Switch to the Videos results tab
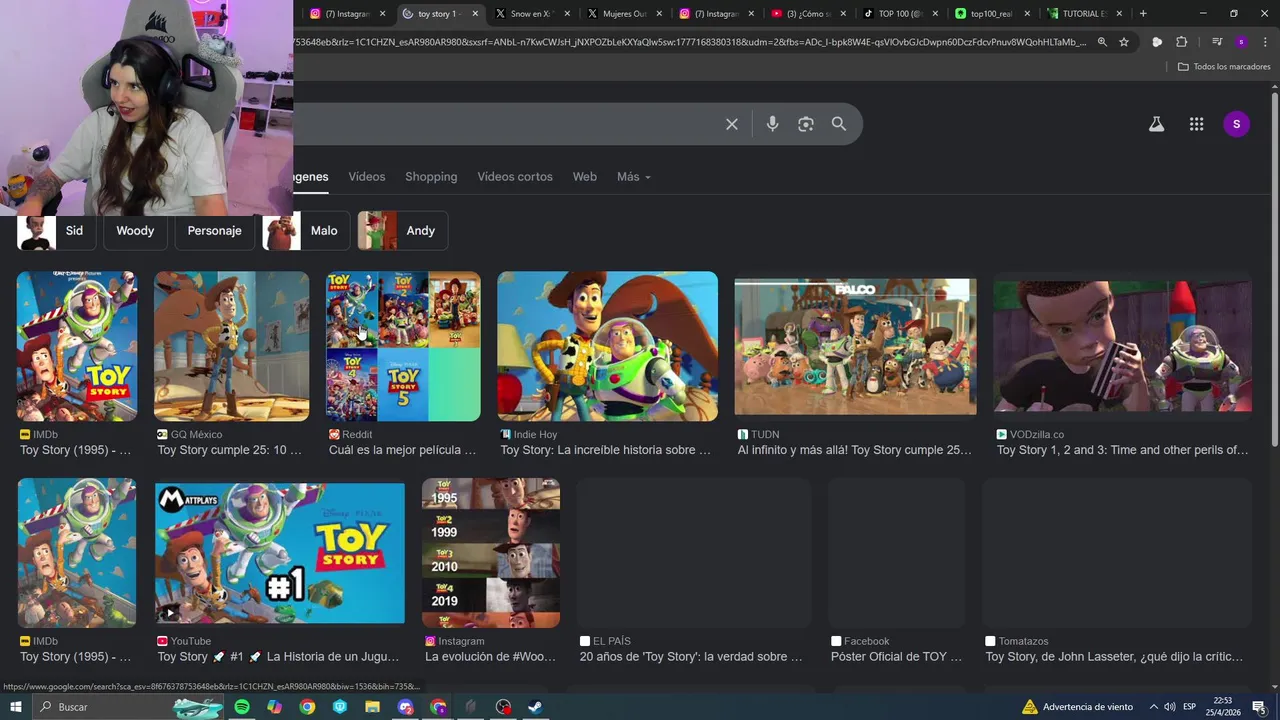The width and height of the screenshot is (1280, 720). tap(366, 177)
